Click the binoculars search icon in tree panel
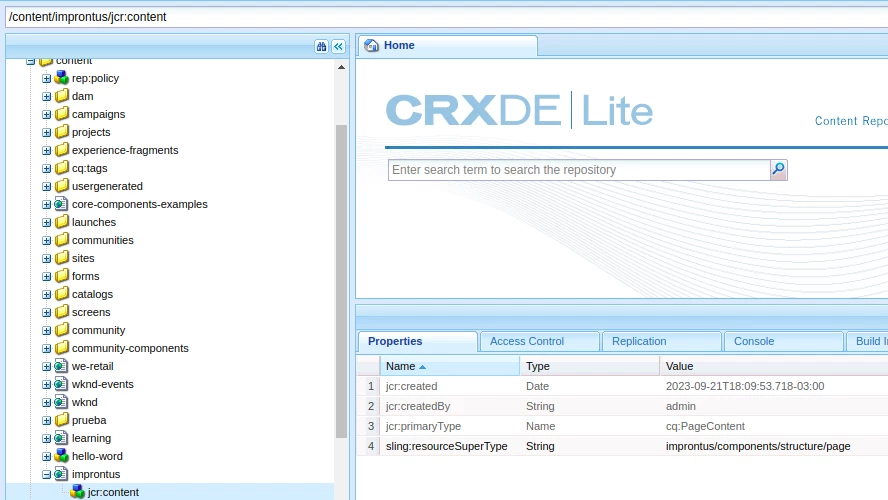This screenshot has height=500, width=888. [x=321, y=46]
